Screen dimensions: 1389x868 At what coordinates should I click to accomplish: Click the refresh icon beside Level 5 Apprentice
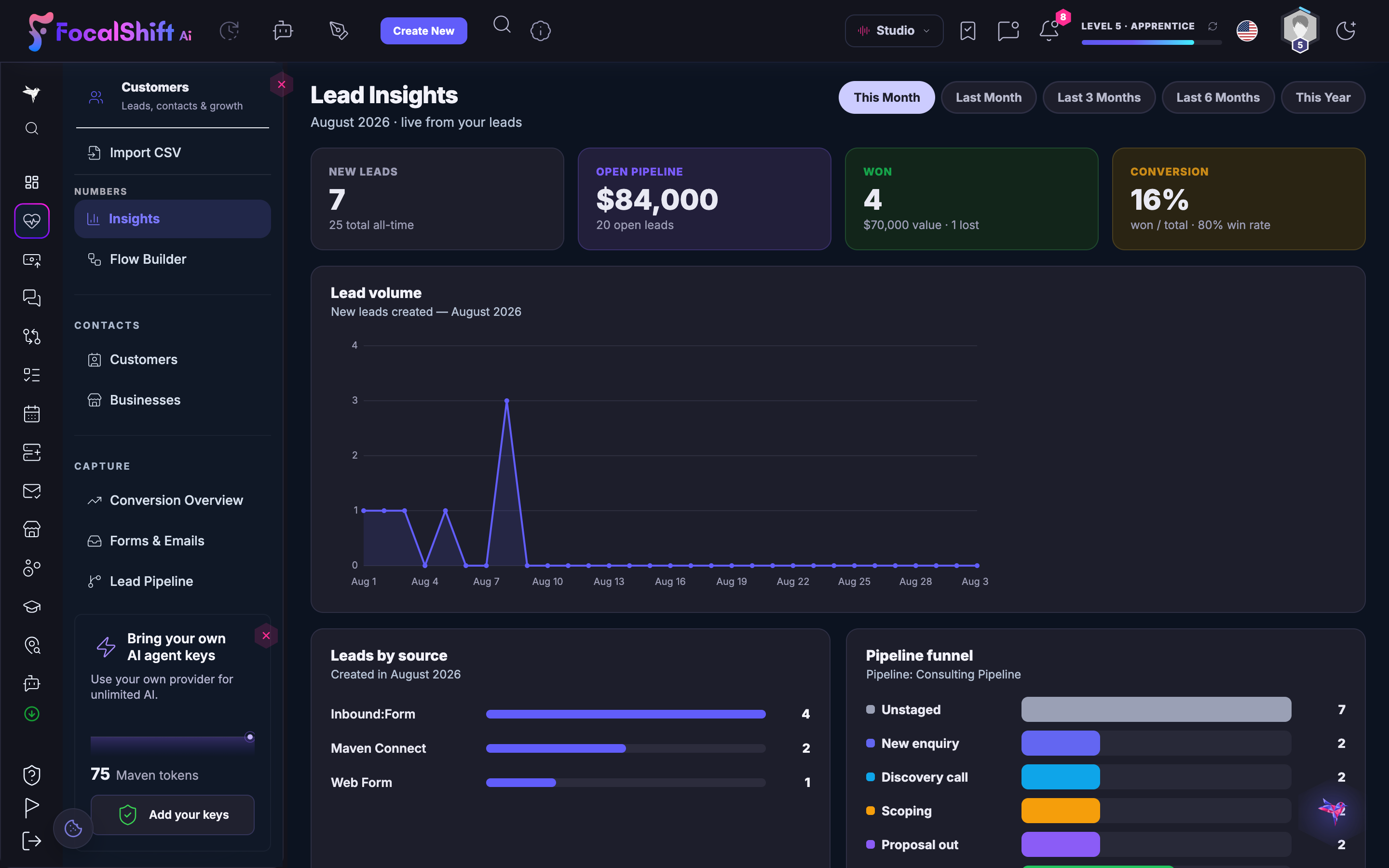click(x=1213, y=26)
